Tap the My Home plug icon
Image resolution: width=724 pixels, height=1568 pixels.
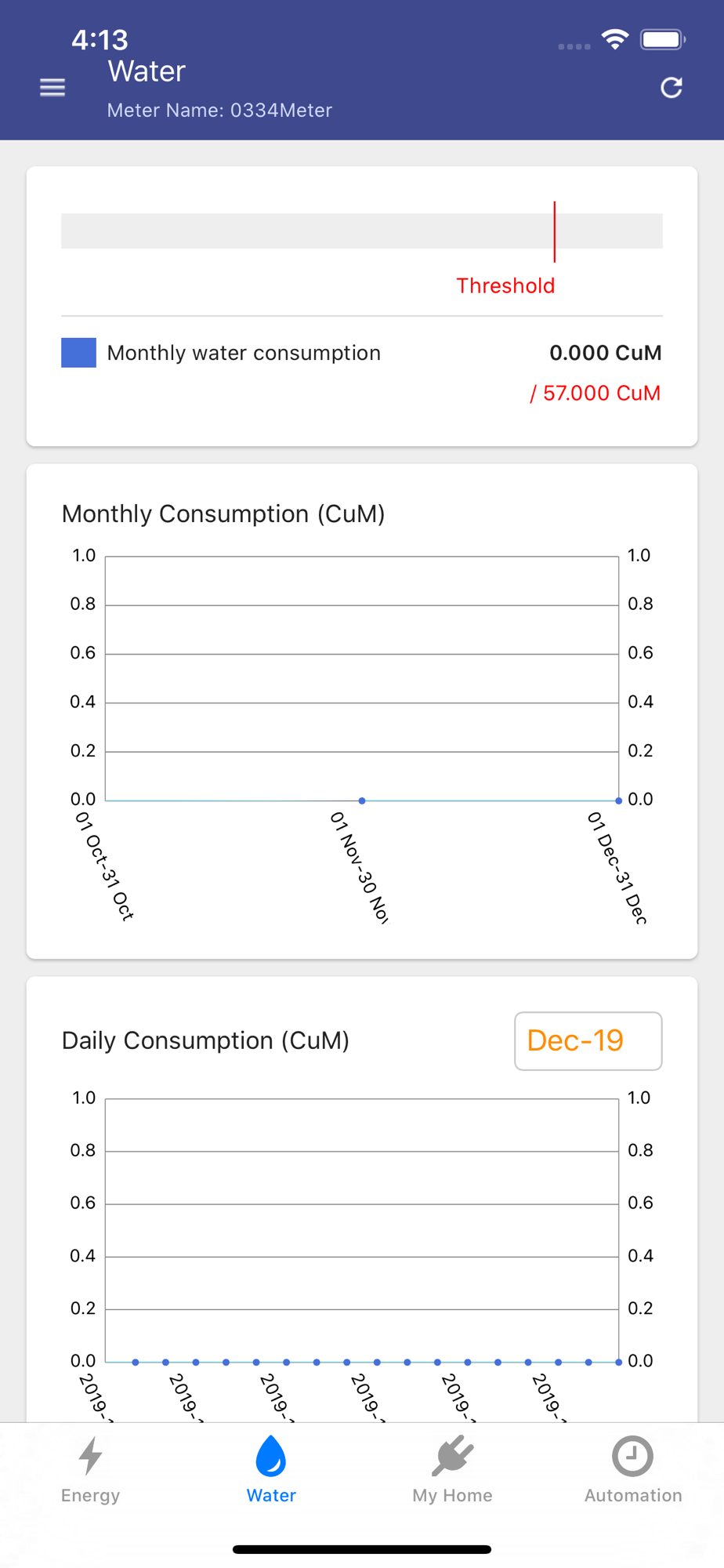pyautogui.click(x=452, y=1457)
